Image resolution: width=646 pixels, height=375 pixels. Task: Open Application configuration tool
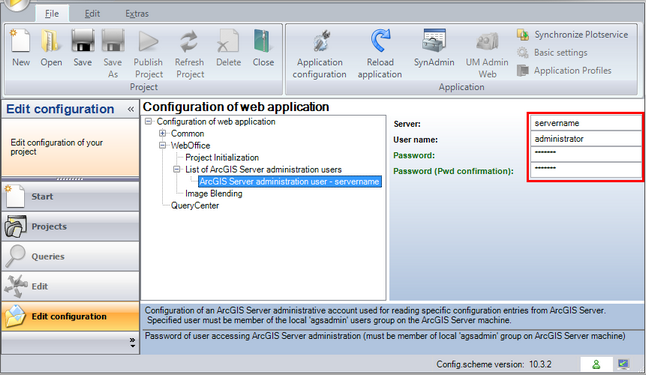[319, 54]
